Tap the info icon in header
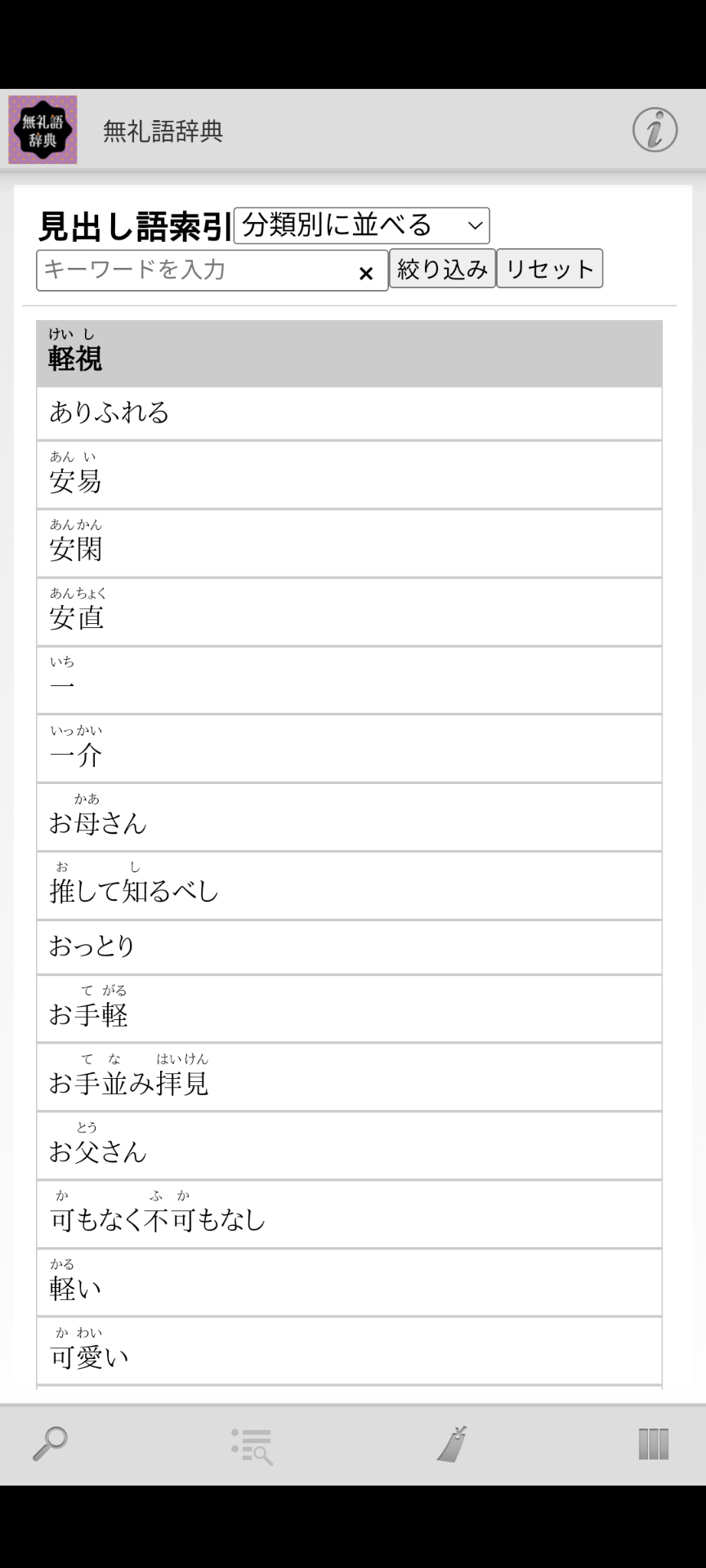The width and height of the screenshot is (706, 1568). click(655, 130)
